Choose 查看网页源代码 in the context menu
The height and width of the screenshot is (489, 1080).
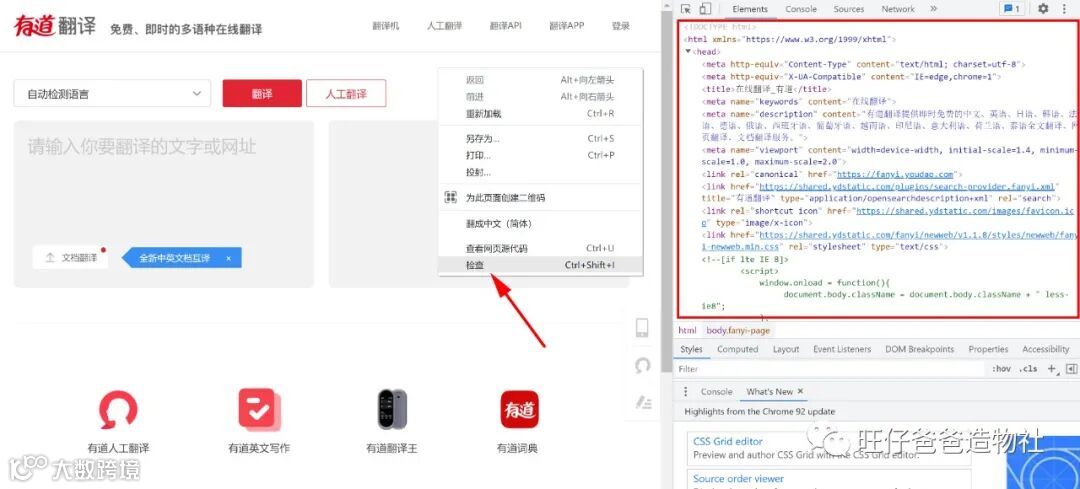[541, 249]
